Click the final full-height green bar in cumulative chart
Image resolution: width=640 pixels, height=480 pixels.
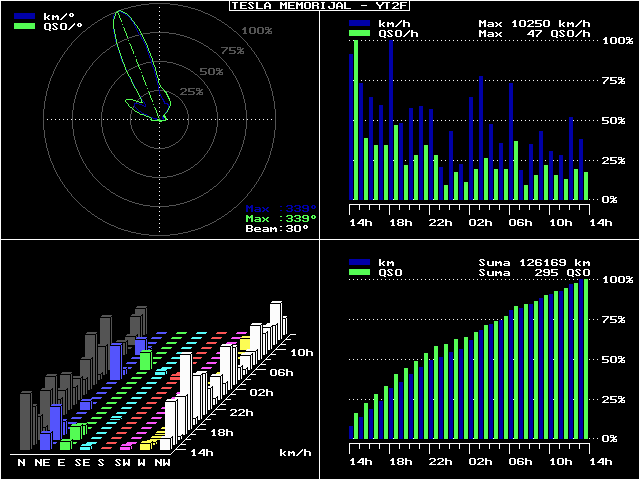point(586,359)
